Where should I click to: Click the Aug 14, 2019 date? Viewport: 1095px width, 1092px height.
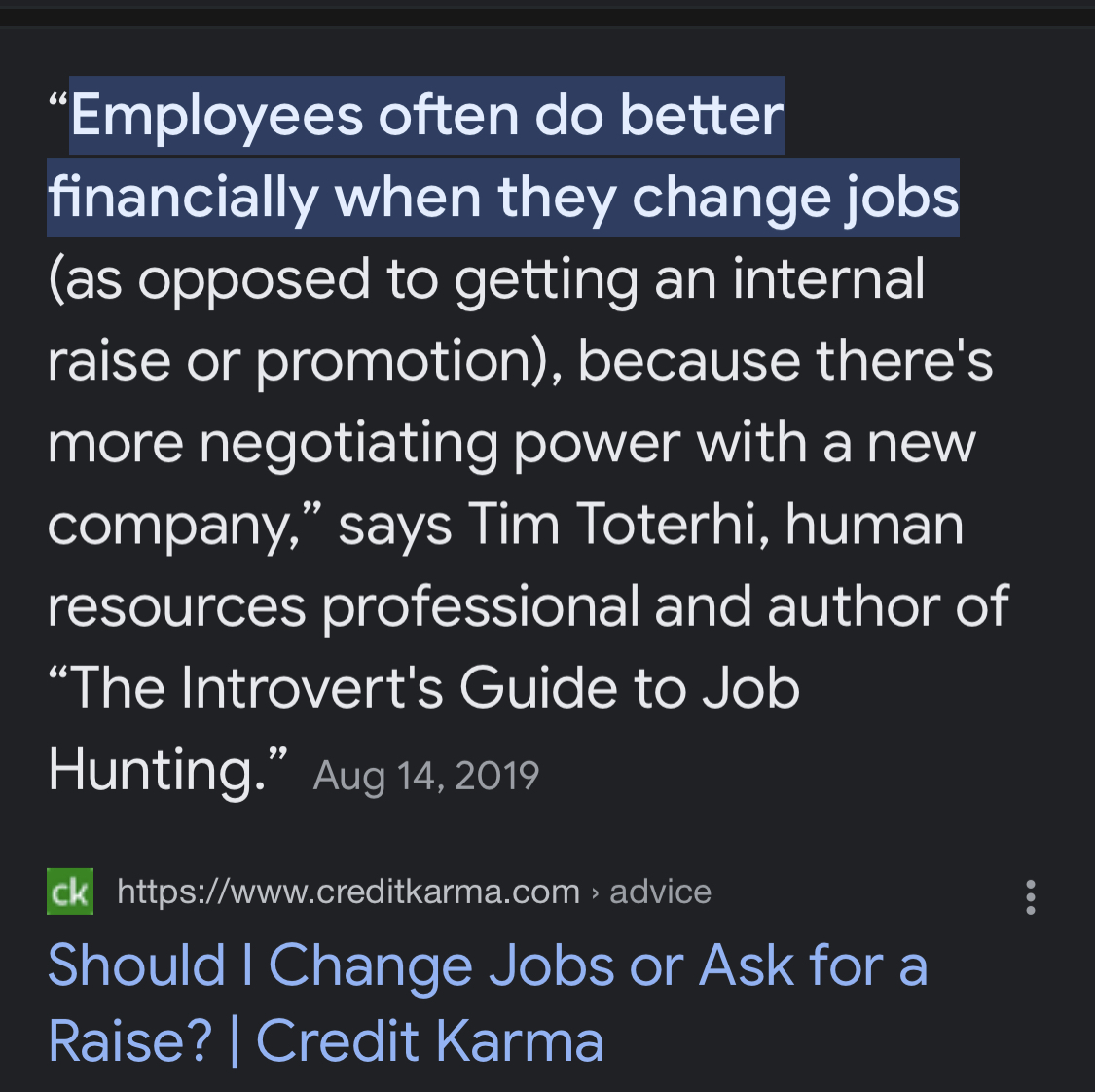426,776
